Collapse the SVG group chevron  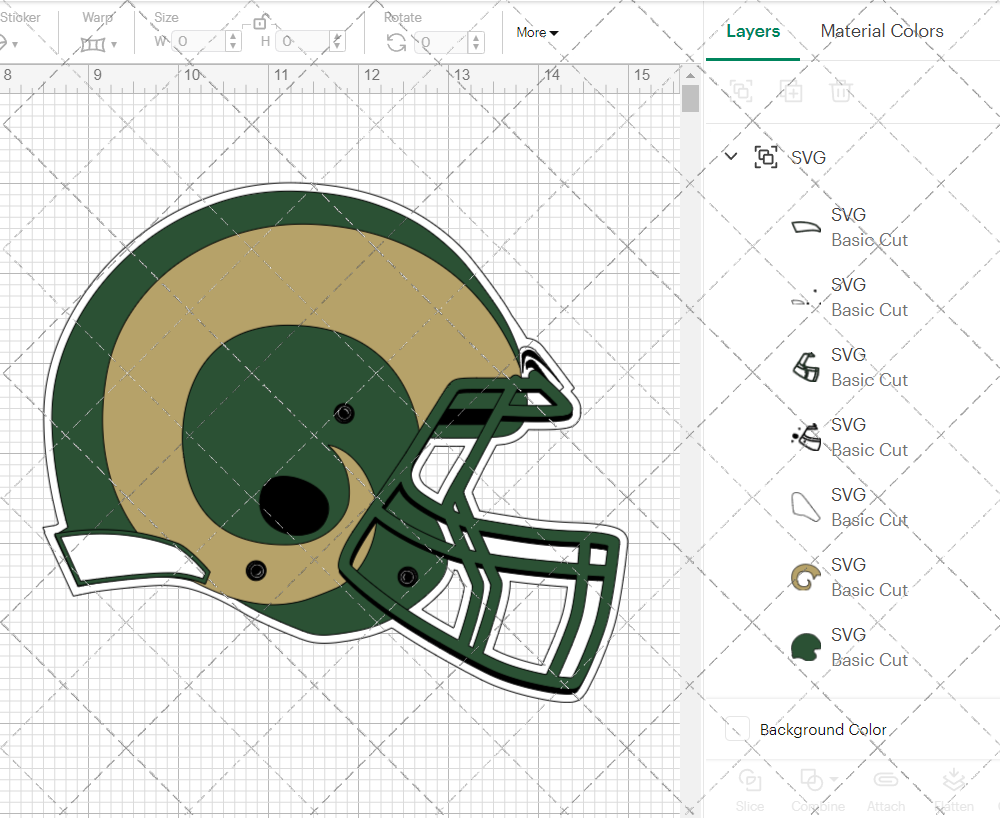click(x=731, y=156)
